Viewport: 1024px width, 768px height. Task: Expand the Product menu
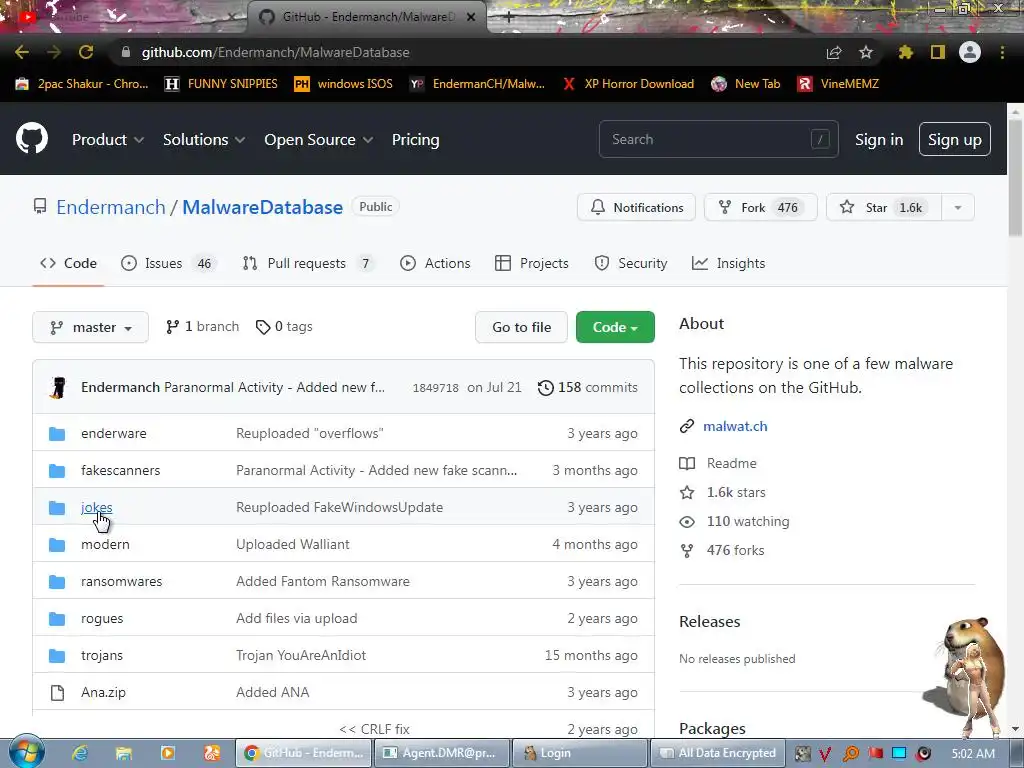coord(108,140)
